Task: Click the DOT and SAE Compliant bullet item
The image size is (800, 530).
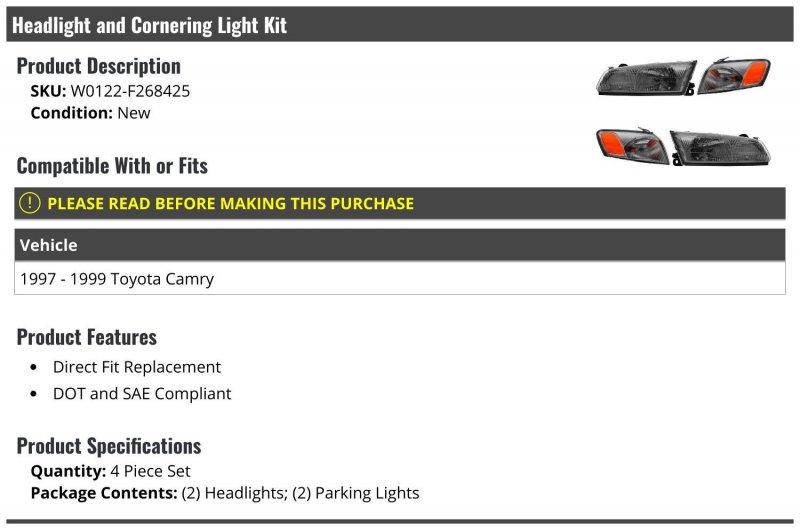Action: click(x=142, y=393)
